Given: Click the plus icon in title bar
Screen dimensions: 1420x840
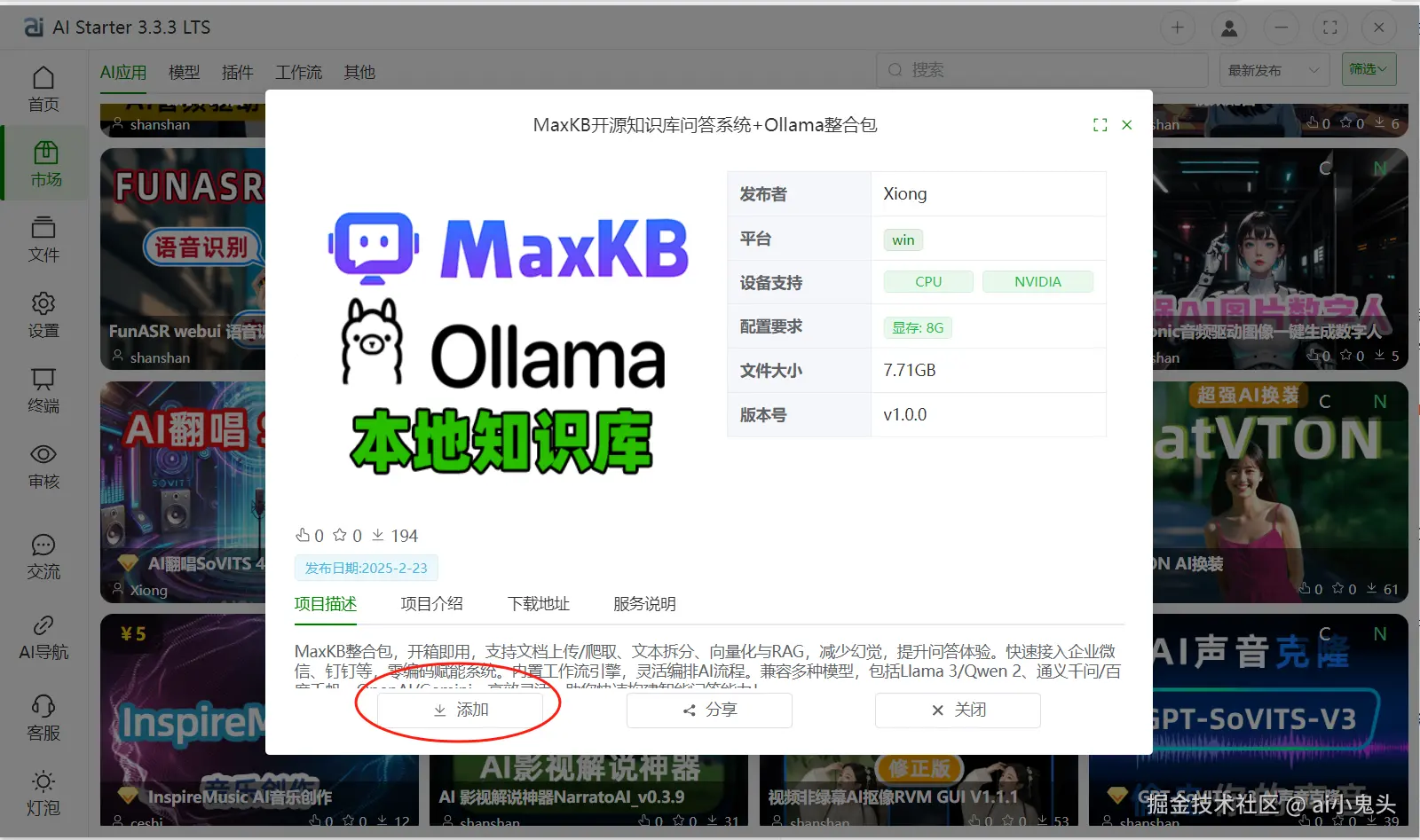Looking at the screenshot, I should point(1177,27).
